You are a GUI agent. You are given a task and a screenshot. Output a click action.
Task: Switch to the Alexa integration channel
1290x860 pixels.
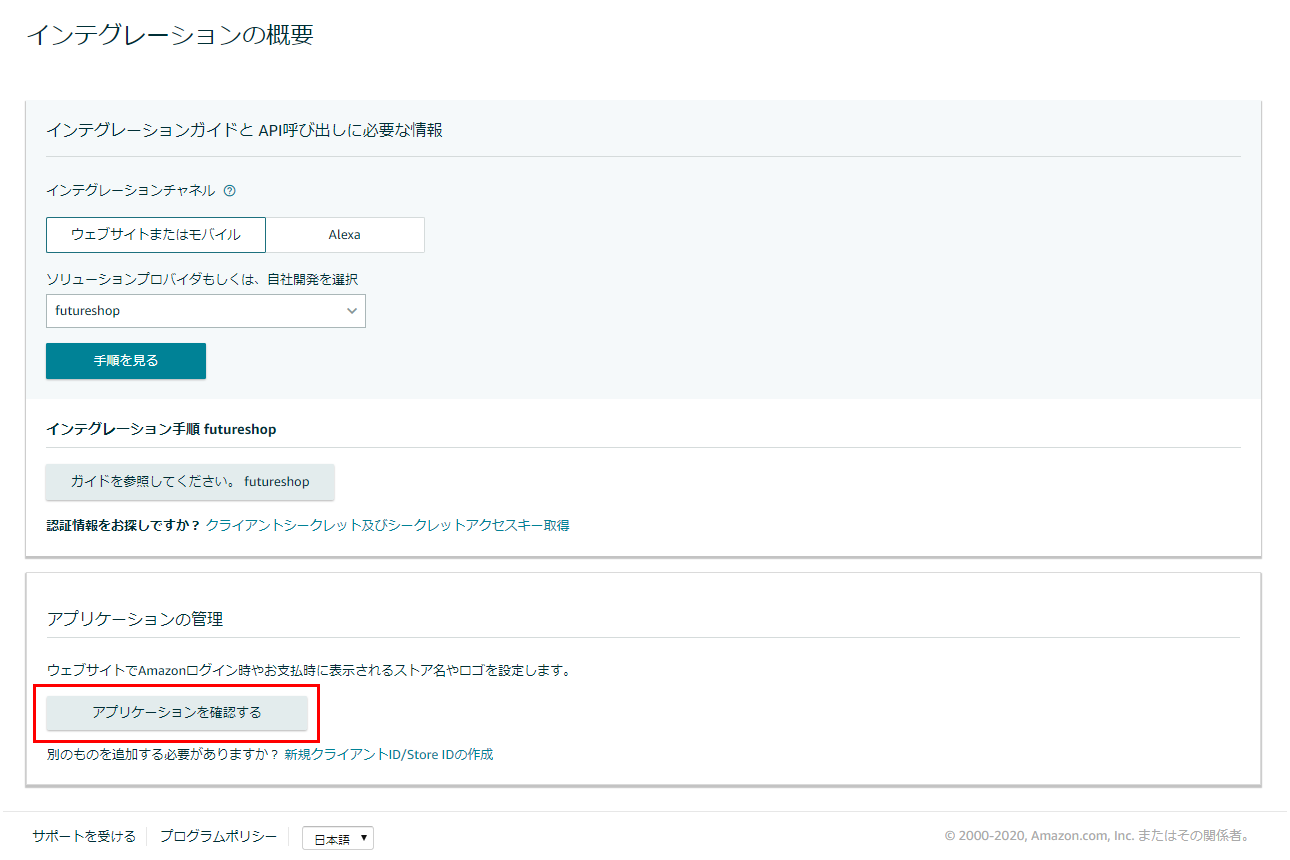pyautogui.click(x=344, y=234)
